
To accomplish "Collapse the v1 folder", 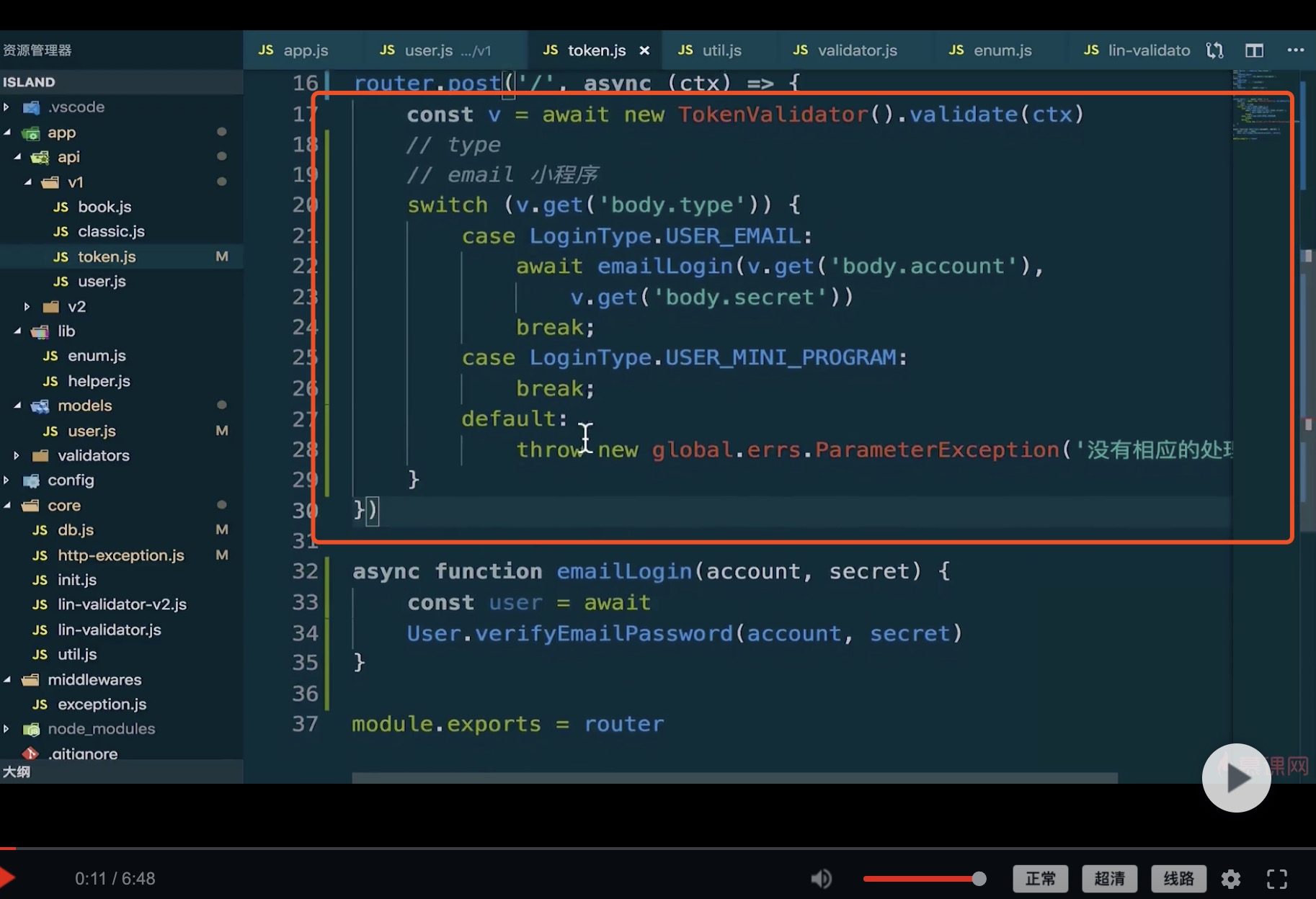I will (28, 182).
